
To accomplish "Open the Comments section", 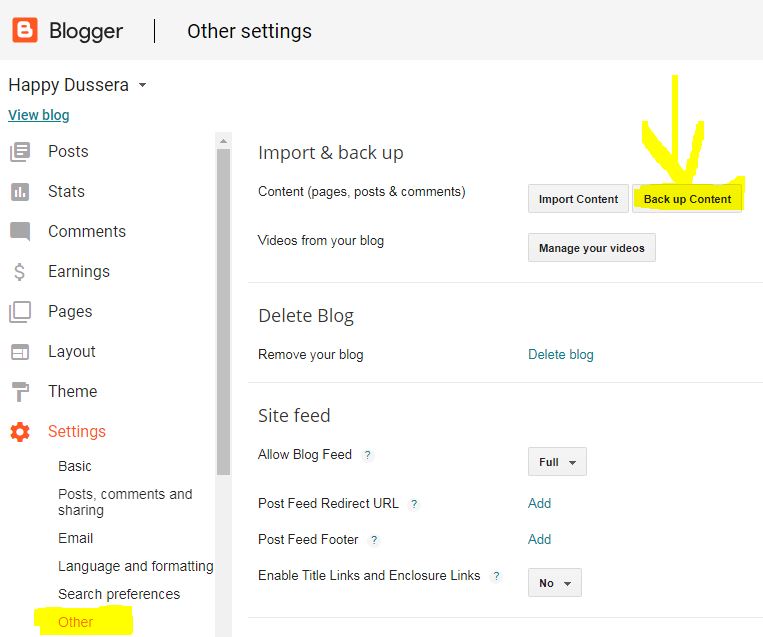I will [x=87, y=231].
